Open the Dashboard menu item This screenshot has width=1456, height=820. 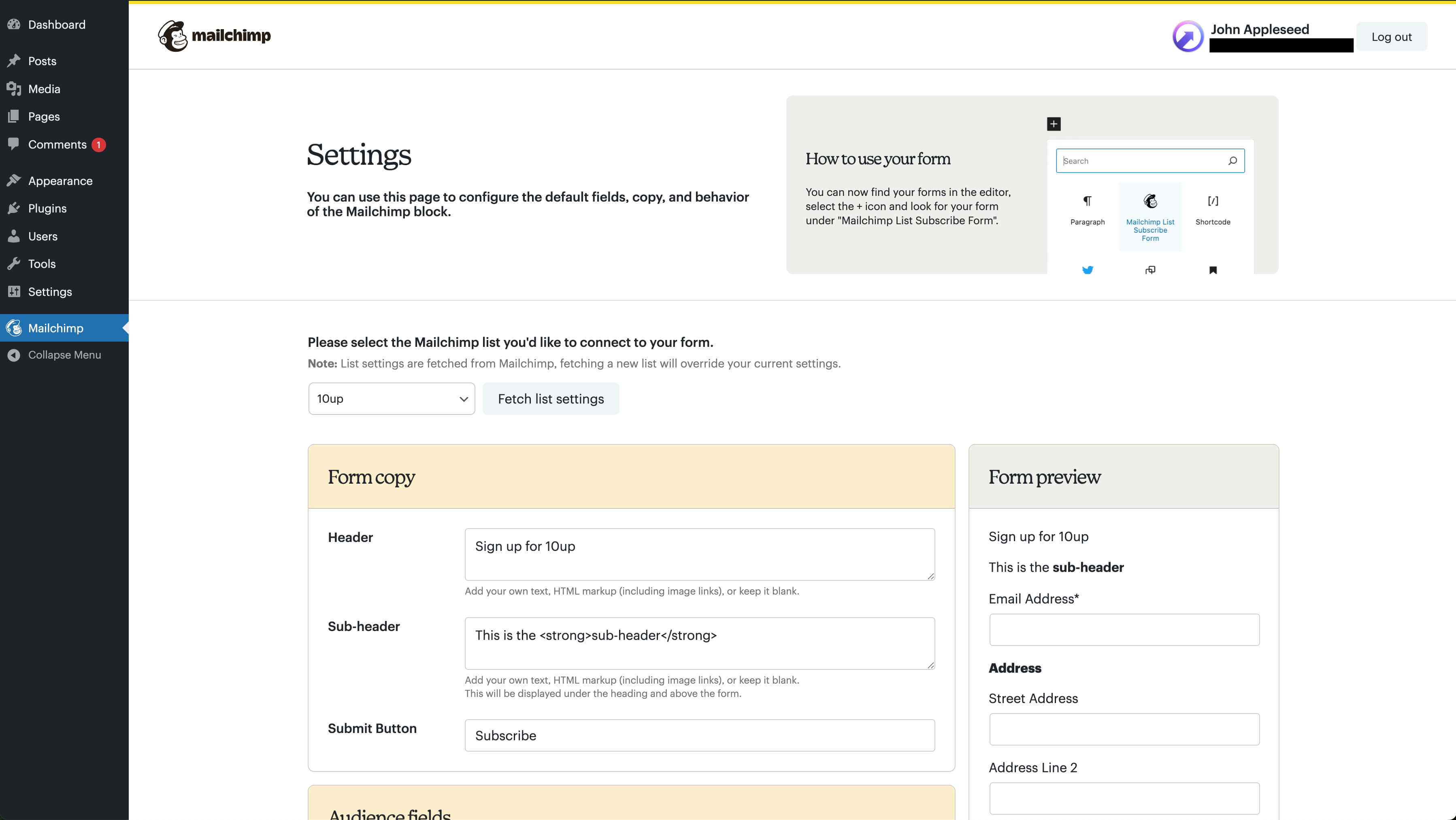point(64,24)
